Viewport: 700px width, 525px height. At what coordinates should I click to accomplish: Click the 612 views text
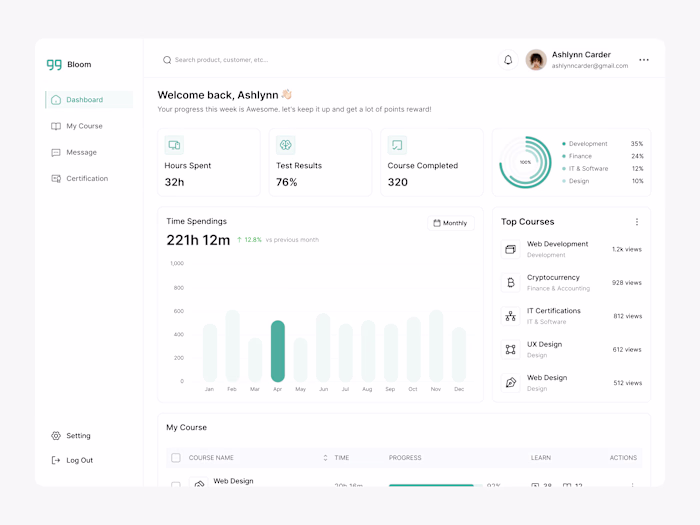coord(627,350)
